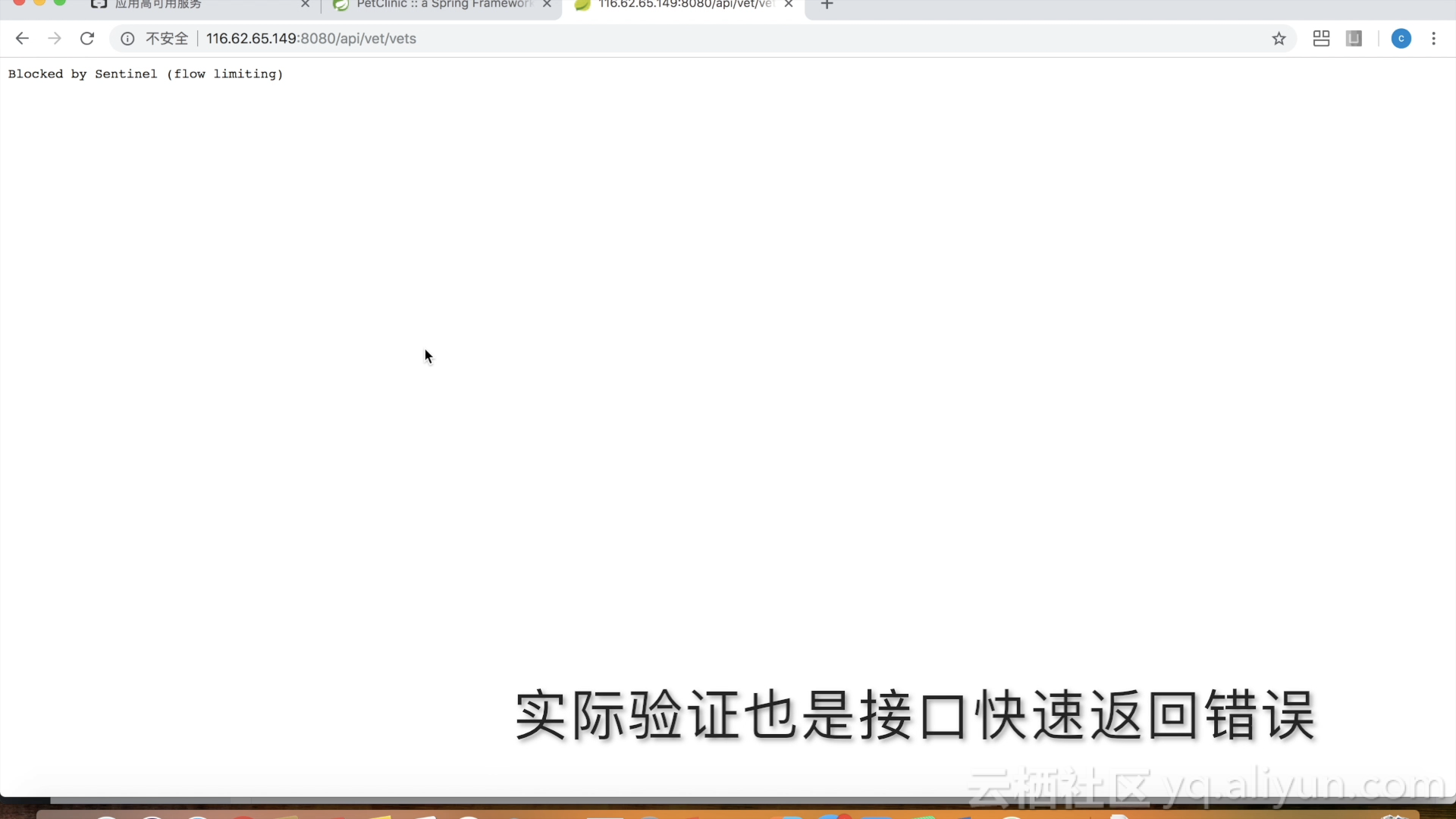Switch to the PetClinic tab

click(x=440, y=5)
